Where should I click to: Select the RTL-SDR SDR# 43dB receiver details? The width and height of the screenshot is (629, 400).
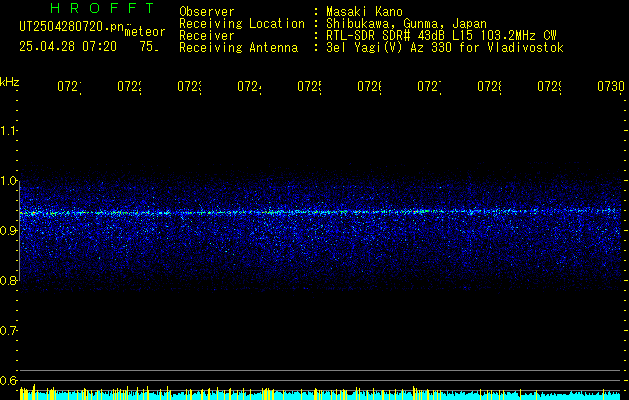click(441, 36)
